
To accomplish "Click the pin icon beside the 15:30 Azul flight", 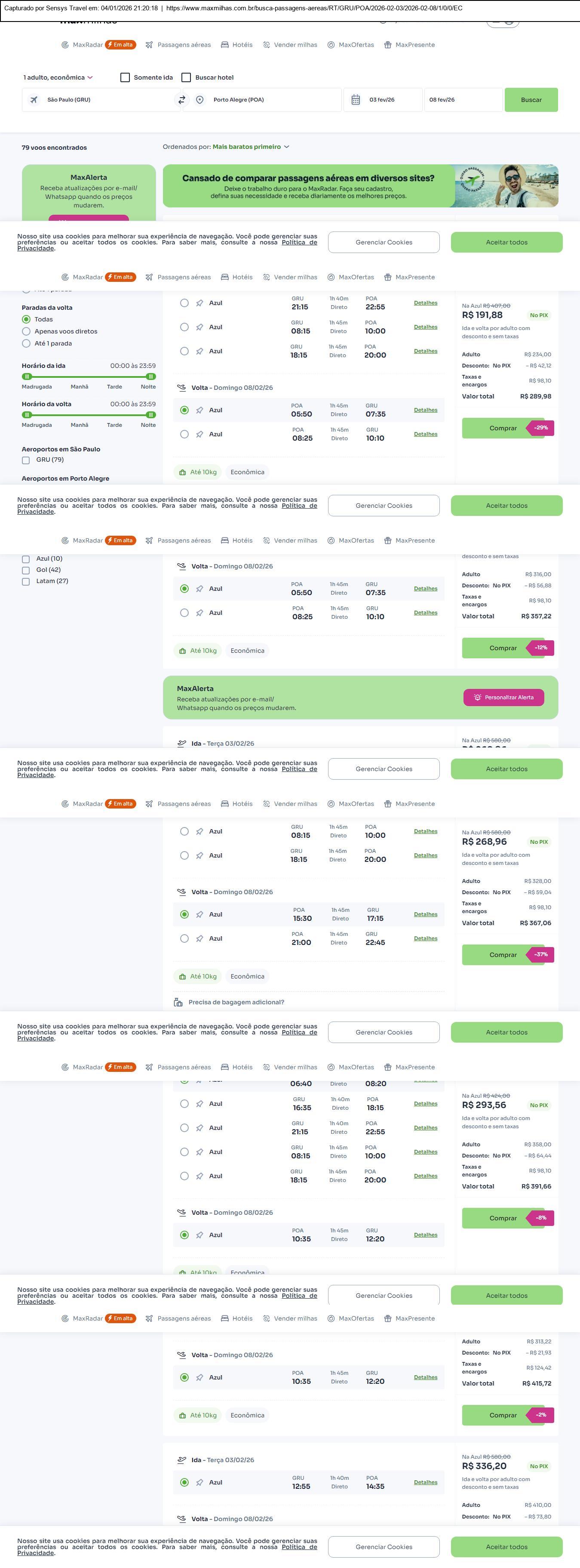I will tap(199, 914).
